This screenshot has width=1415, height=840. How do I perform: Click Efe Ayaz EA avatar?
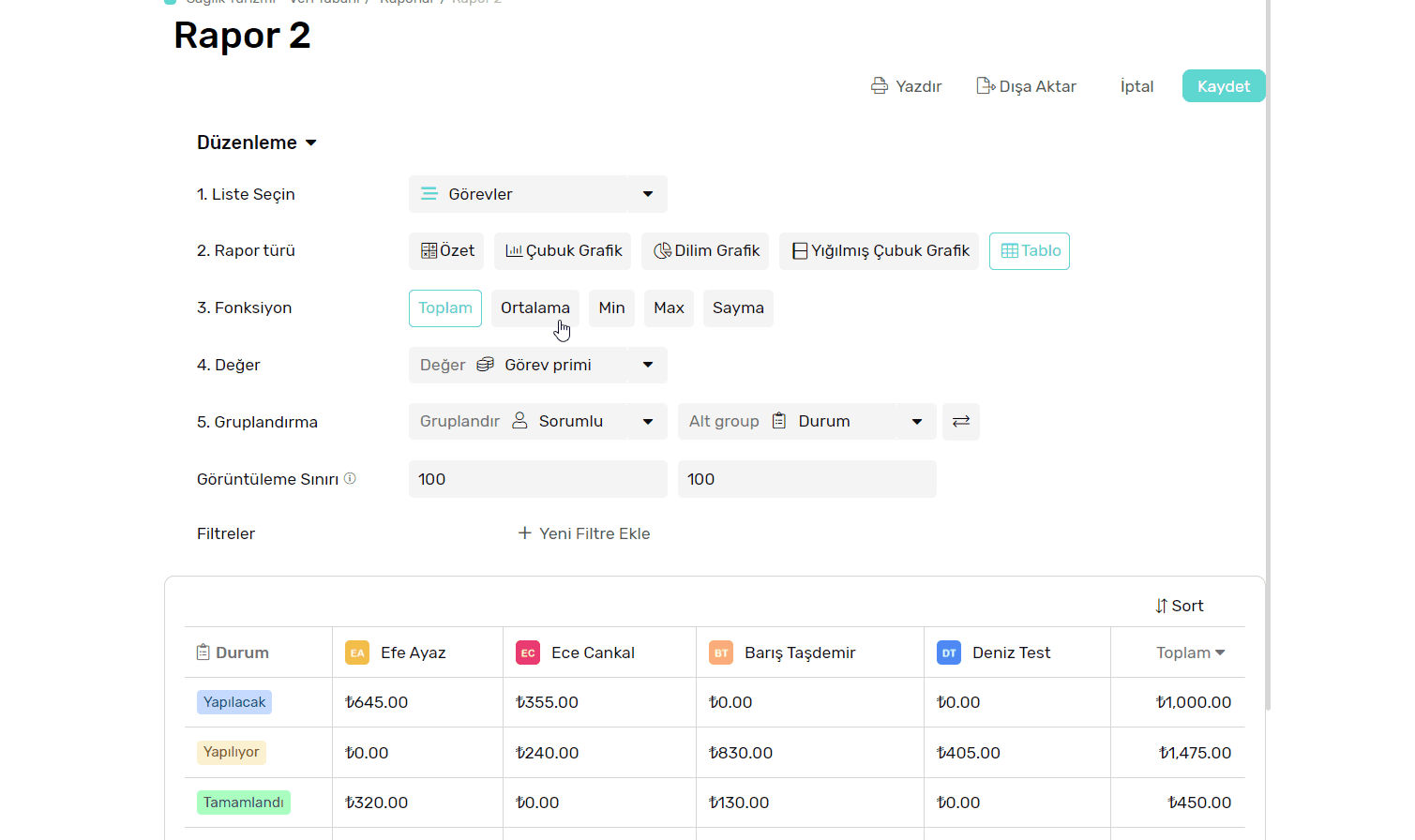click(357, 652)
